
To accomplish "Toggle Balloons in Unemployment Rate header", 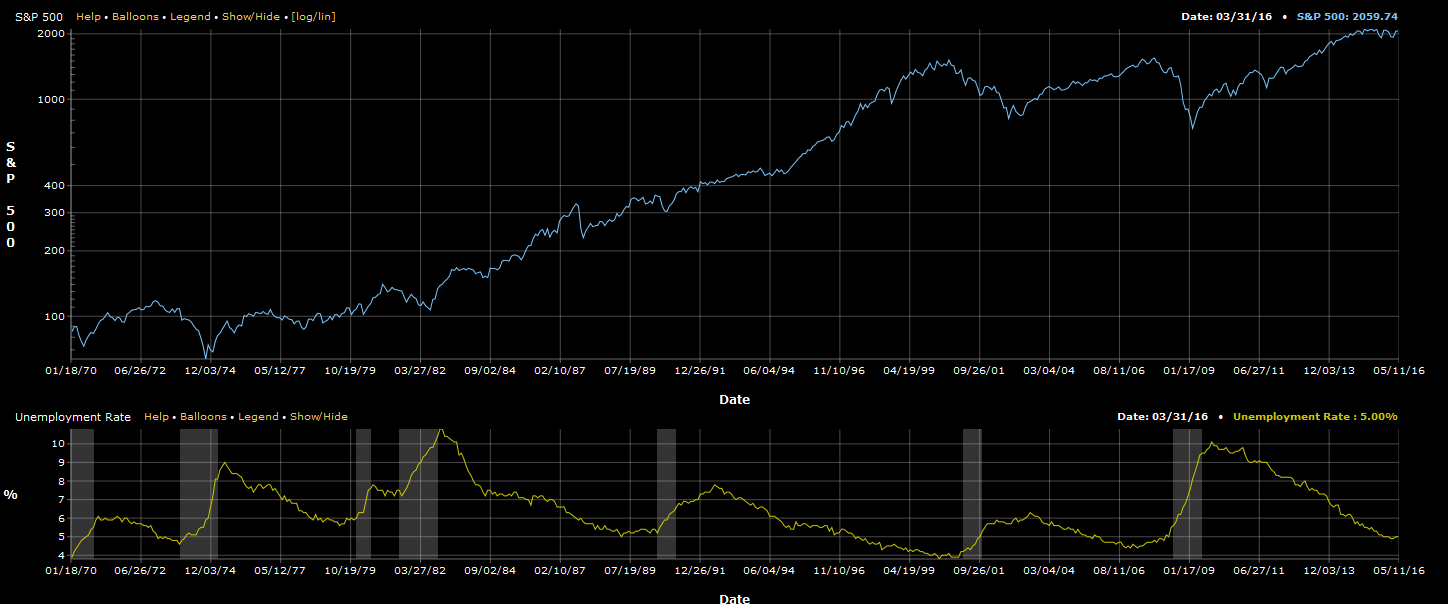I will (x=201, y=417).
